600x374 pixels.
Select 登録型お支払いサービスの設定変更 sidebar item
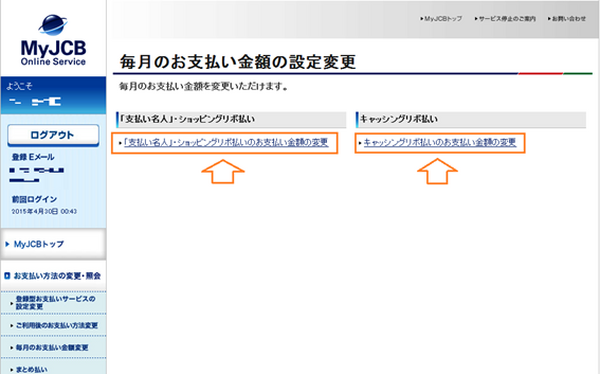coord(54,302)
